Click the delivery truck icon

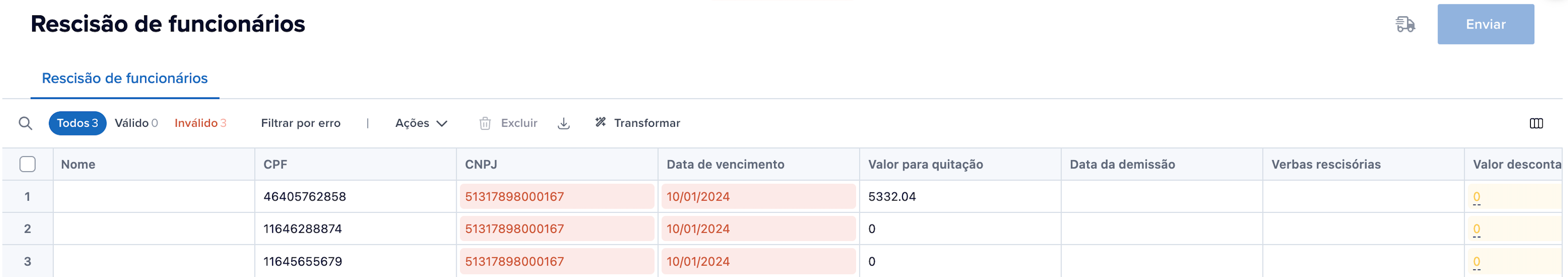[1405, 24]
